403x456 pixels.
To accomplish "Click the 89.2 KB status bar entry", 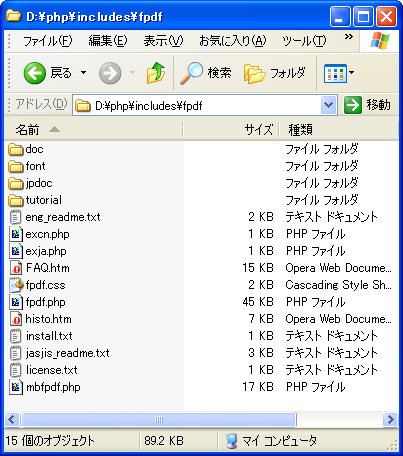I will [164, 441].
